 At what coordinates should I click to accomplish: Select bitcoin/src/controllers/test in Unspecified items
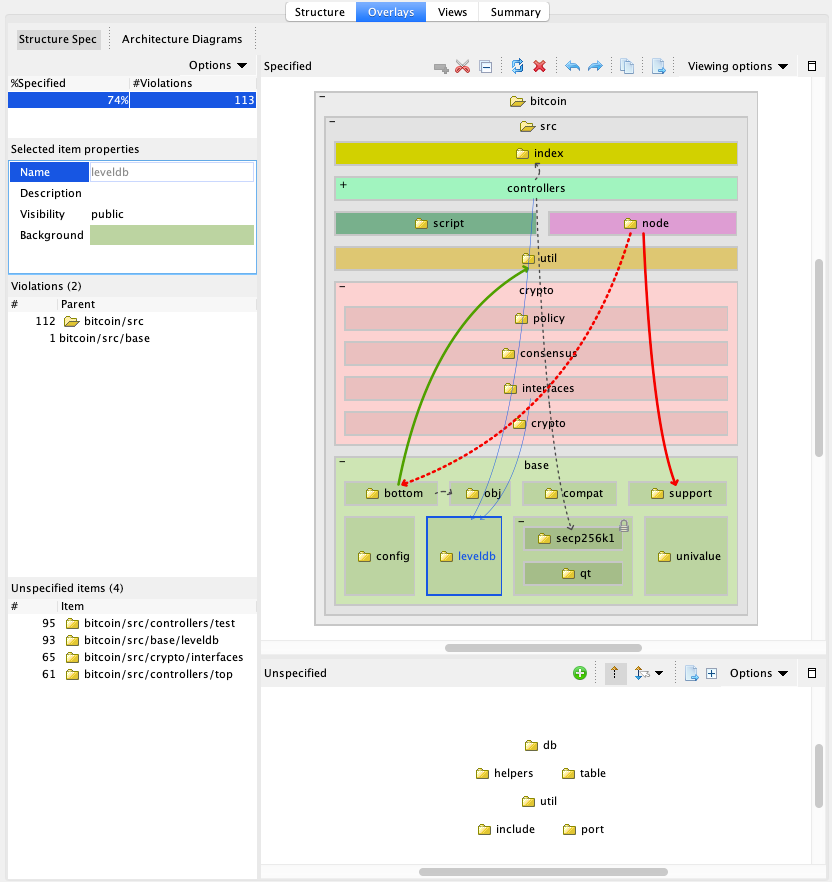159,623
